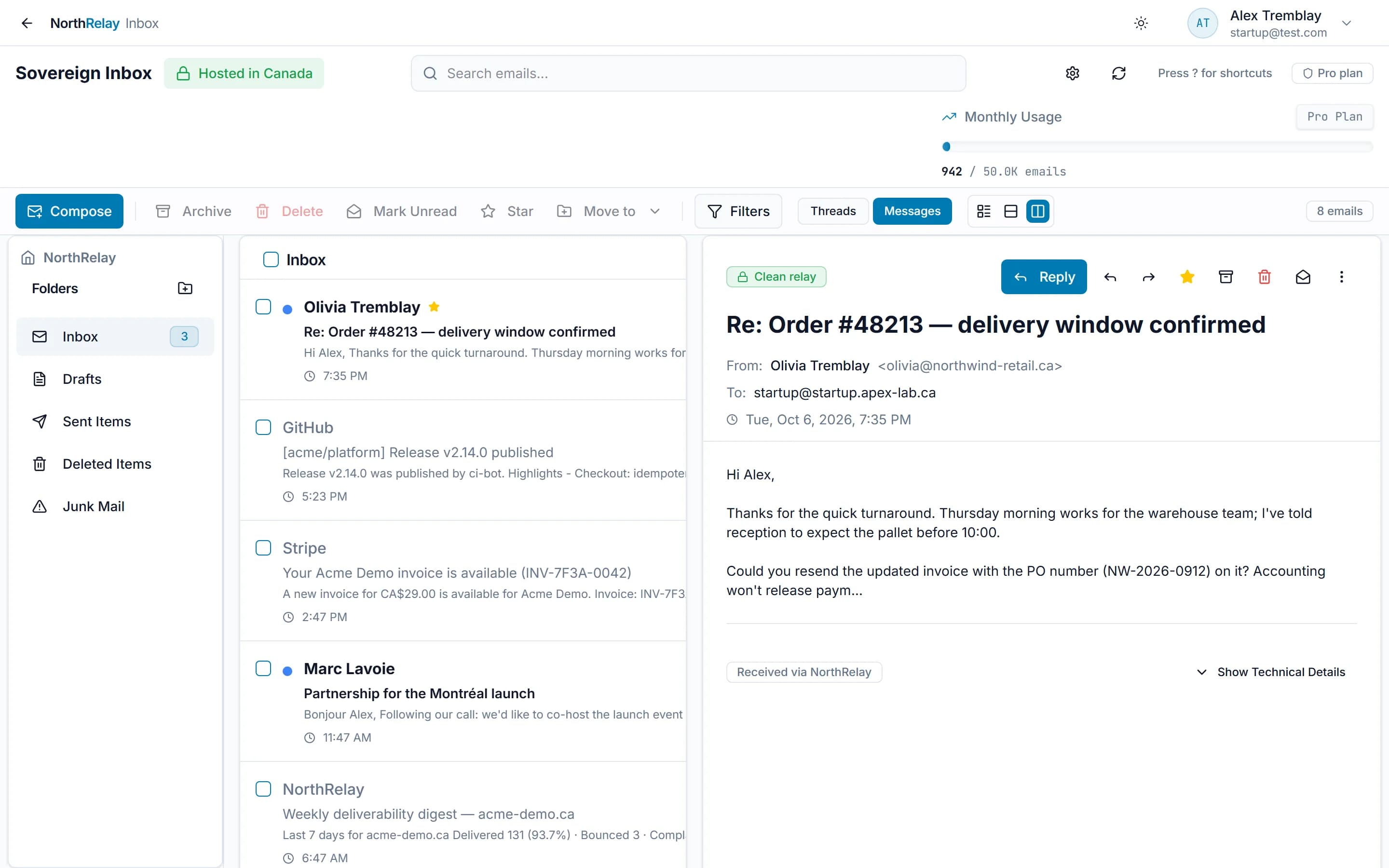Screen dimensions: 1389x868
Task: Click the toolbar Archive button
Action: [193, 211]
